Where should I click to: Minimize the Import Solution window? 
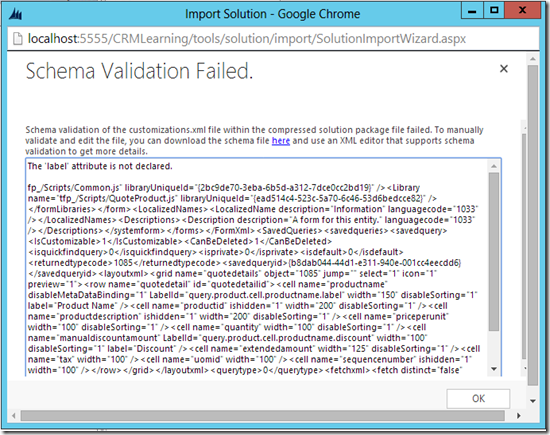pos(472,11)
